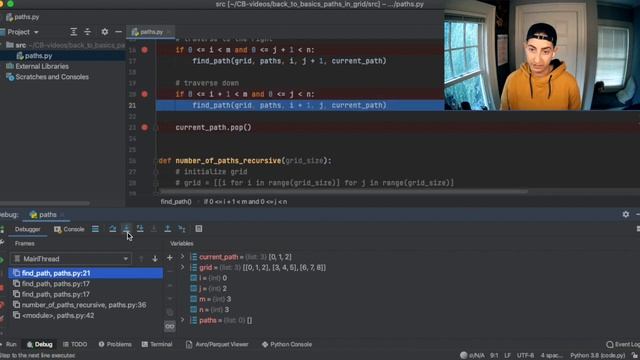This screenshot has height=360, width=640.
Task: Toggle breakpoint on line 16
Action: click(144, 50)
